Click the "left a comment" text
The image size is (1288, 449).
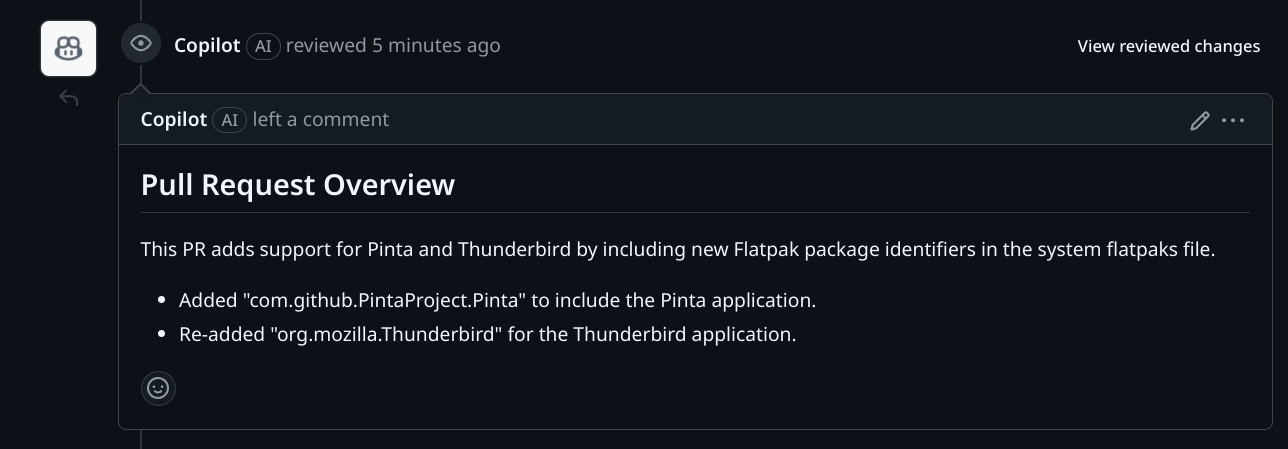[x=320, y=120]
